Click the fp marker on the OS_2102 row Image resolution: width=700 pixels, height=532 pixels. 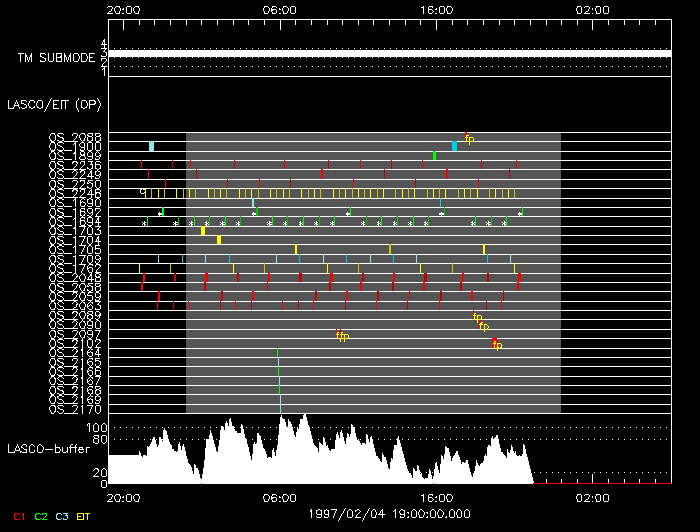point(496,345)
